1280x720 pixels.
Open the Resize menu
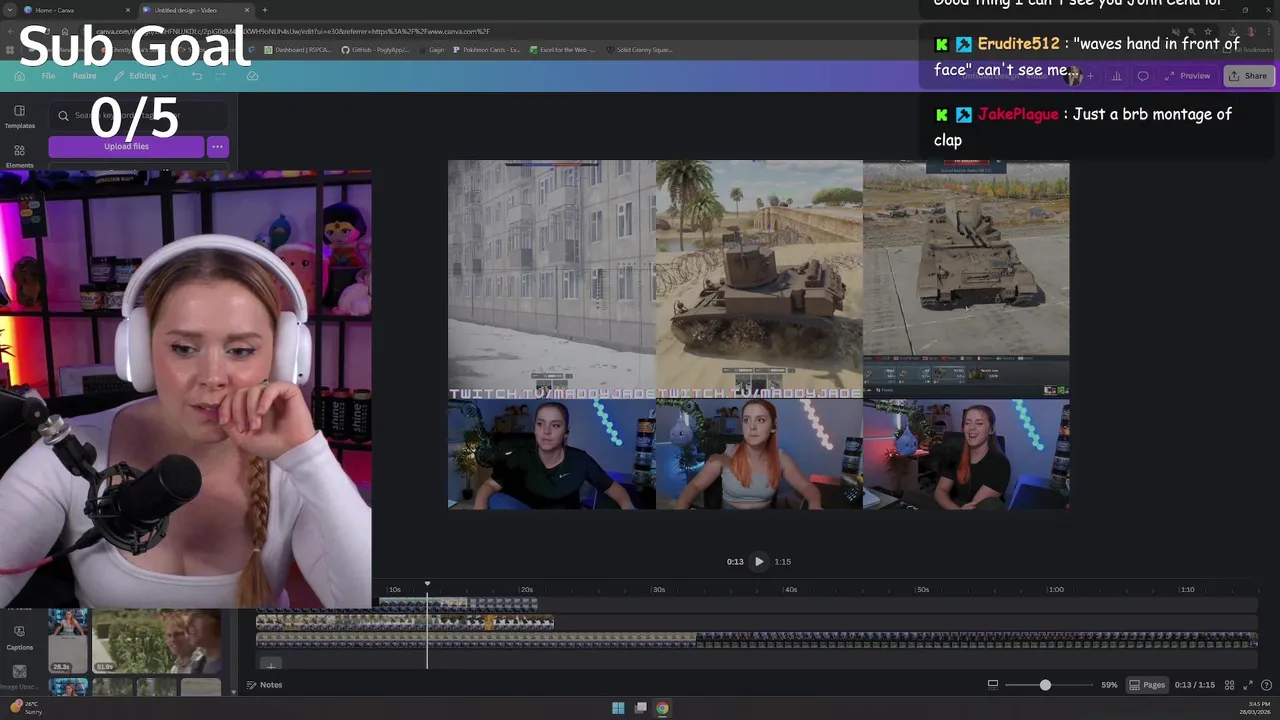(x=84, y=76)
